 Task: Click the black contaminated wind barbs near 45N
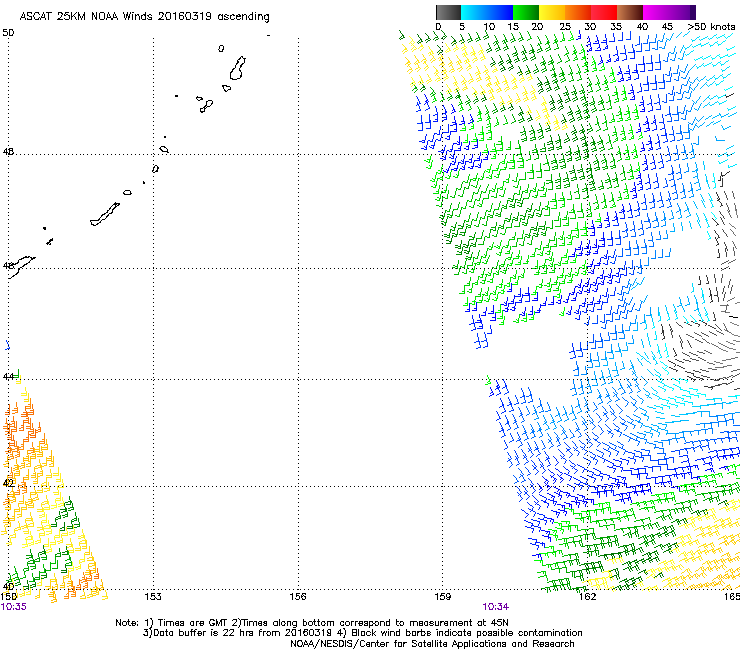698,349
